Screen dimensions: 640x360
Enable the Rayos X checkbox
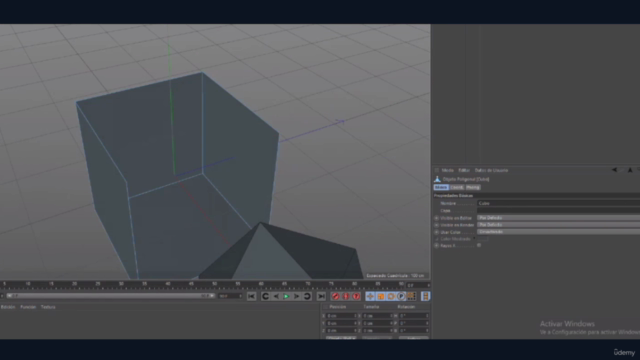point(479,245)
